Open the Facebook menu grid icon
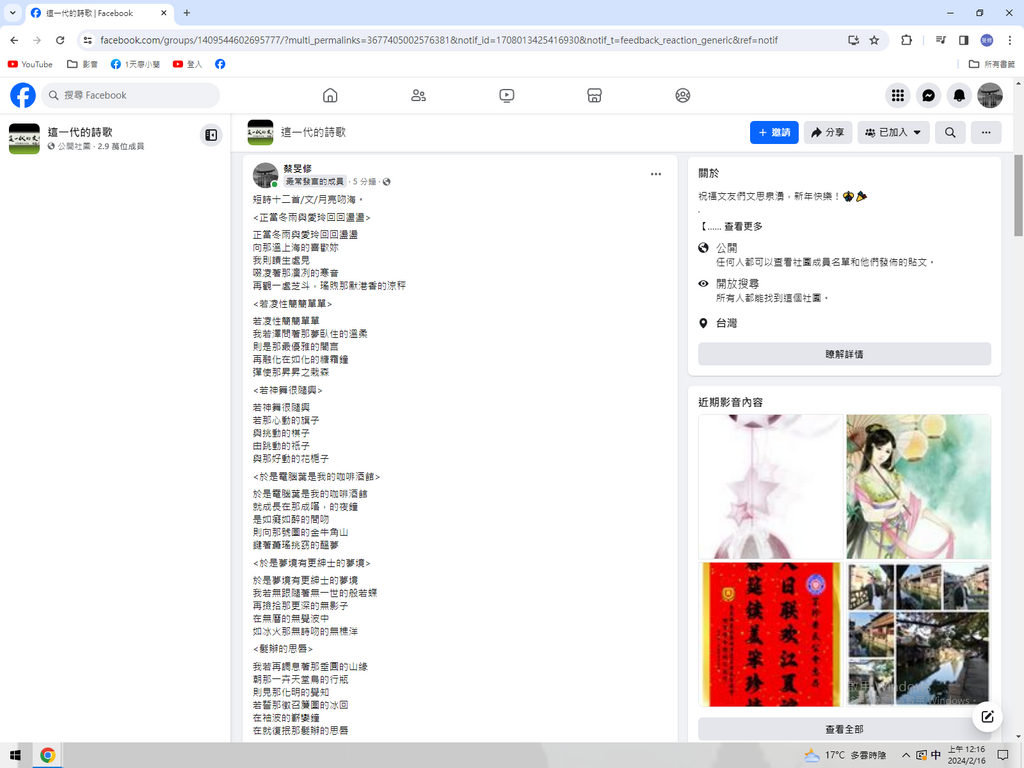This screenshot has height=768, width=1024. (898, 95)
